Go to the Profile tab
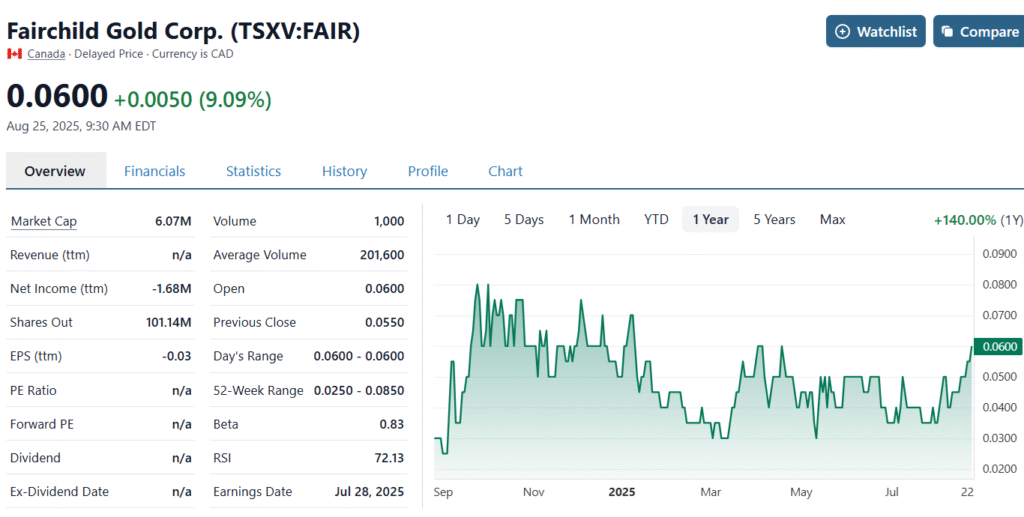The image size is (1024, 517). click(x=427, y=171)
